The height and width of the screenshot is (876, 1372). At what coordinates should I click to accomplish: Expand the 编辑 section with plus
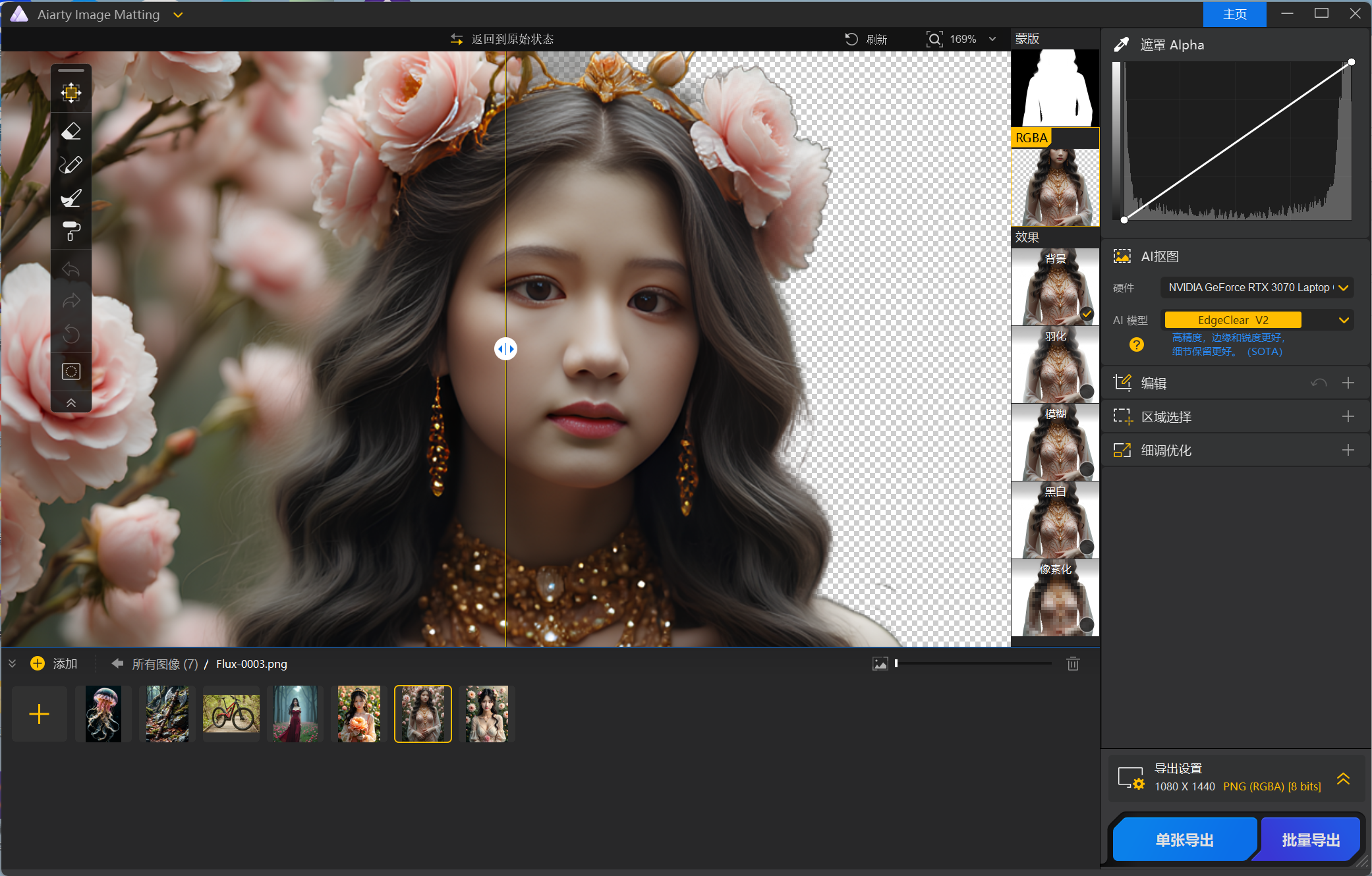coord(1348,383)
